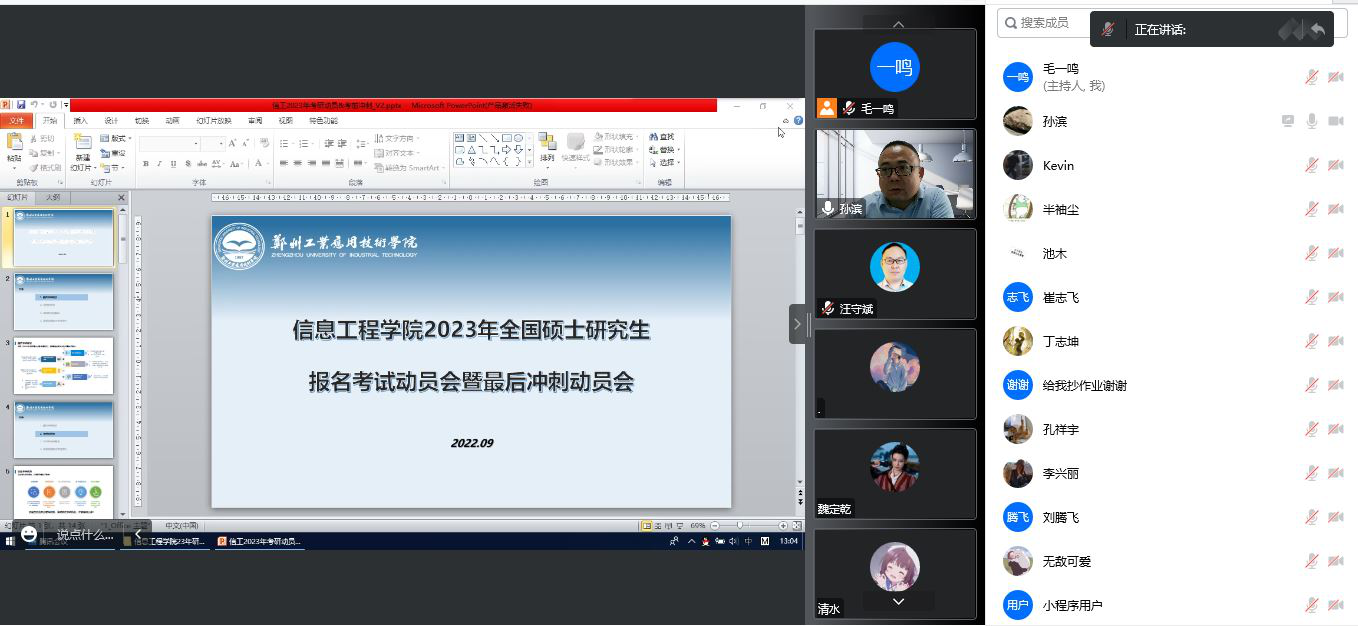Viewport: 1358px width, 626px height.
Task: Toggle camera for member 崔志飞
Action: tap(1335, 297)
